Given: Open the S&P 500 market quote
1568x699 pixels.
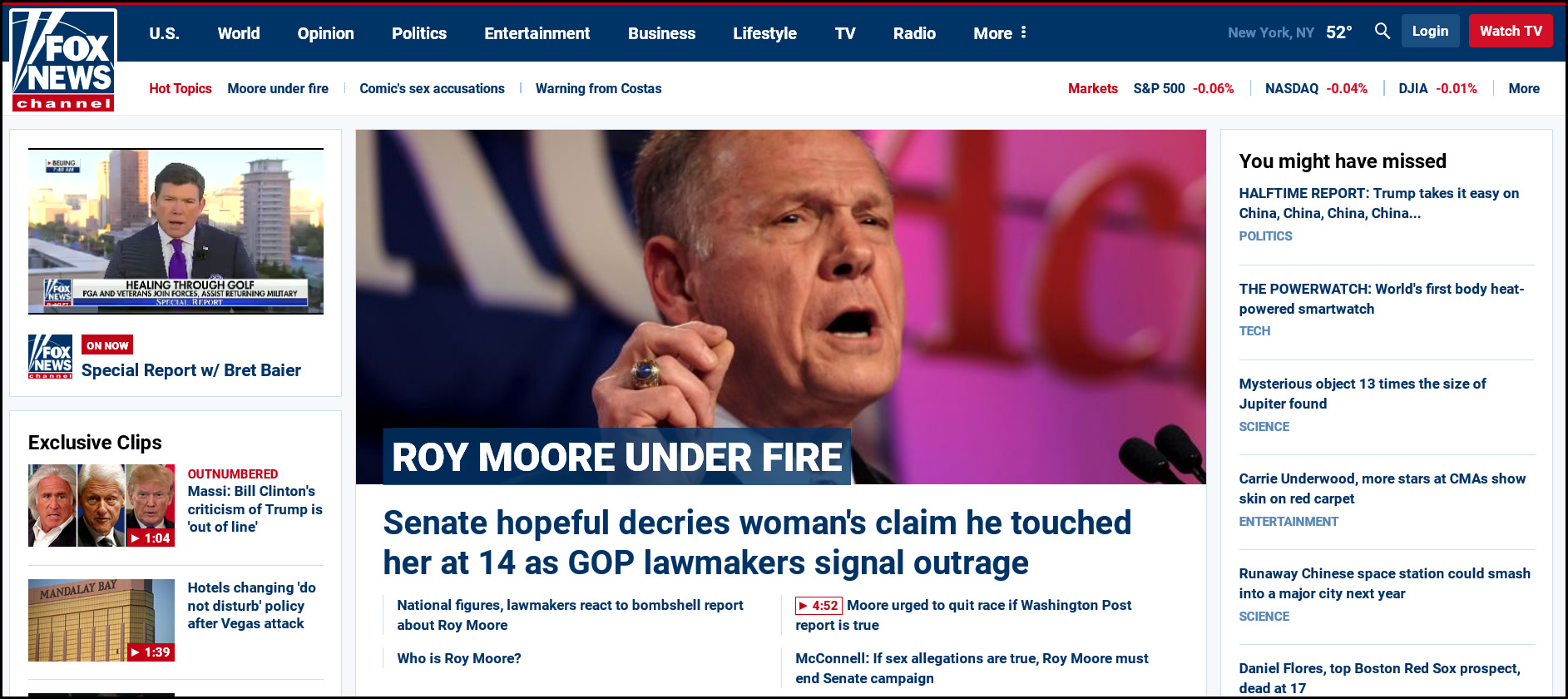Looking at the screenshot, I should pos(1183,88).
